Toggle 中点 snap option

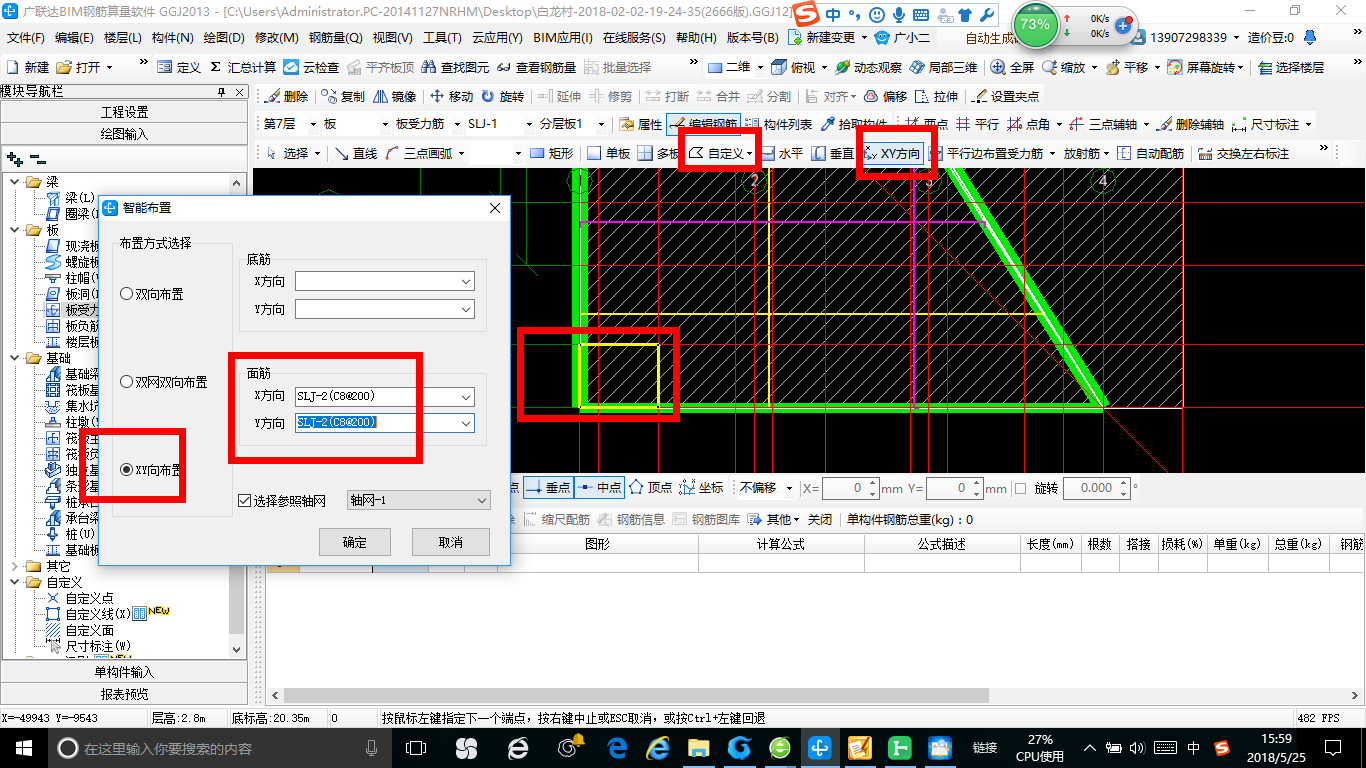599,487
